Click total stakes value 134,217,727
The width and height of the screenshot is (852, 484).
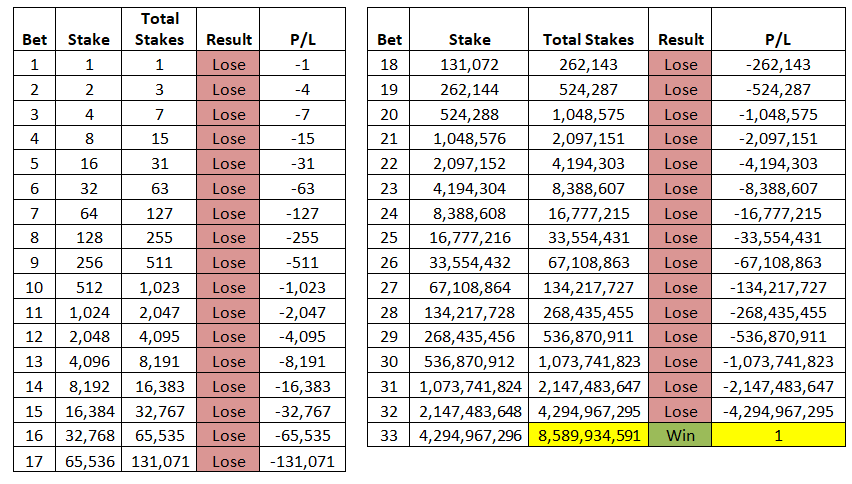(x=588, y=288)
